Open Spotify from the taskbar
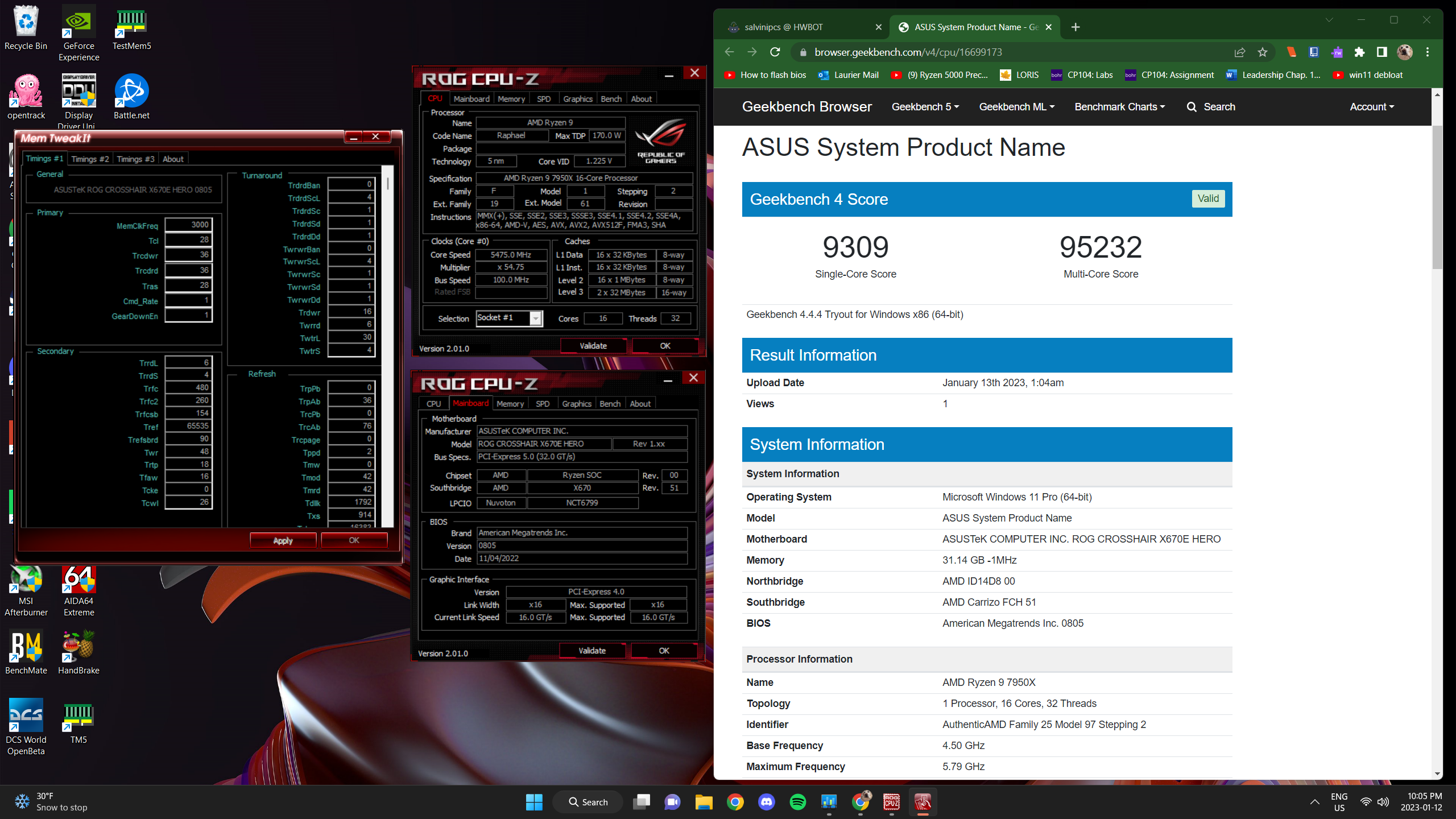Image resolution: width=1456 pixels, height=819 pixels. pos(798,802)
